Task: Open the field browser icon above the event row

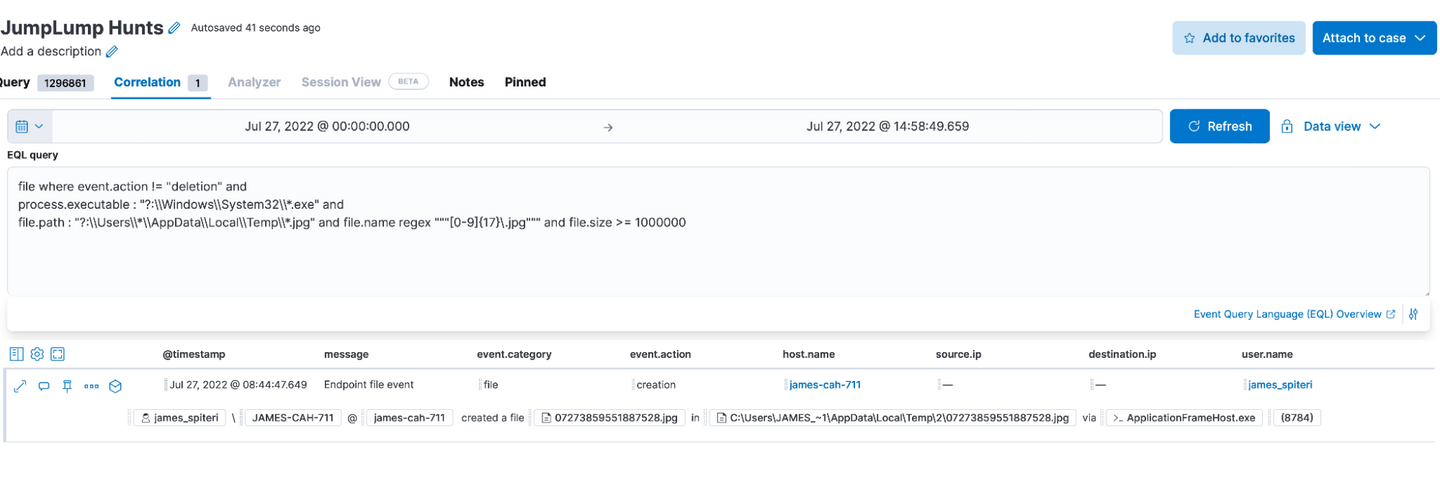Action: (x=16, y=354)
